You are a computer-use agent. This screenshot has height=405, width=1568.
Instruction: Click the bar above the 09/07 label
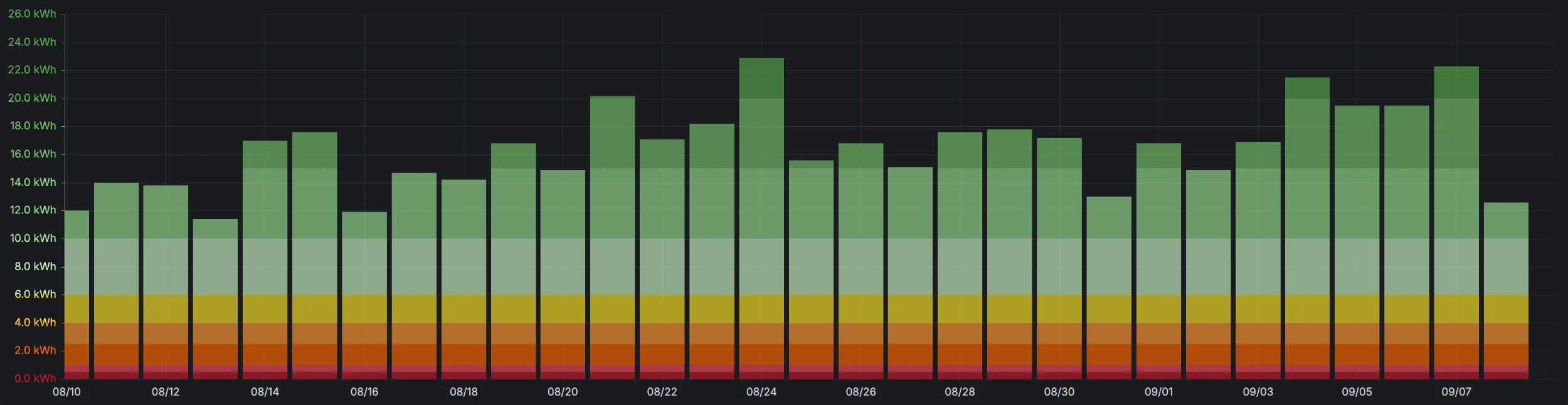[x=1456, y=222]
